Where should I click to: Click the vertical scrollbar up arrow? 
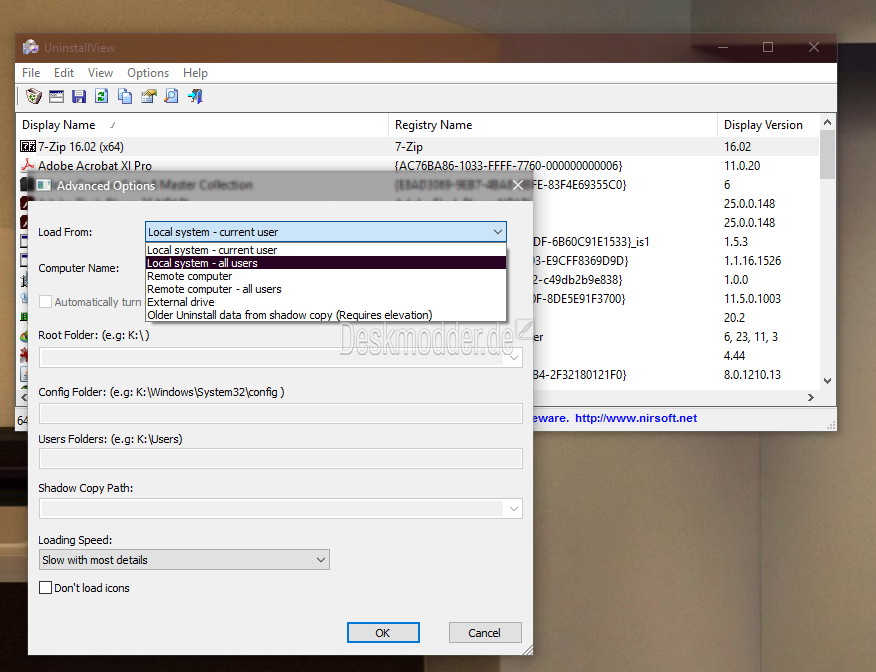827,122
